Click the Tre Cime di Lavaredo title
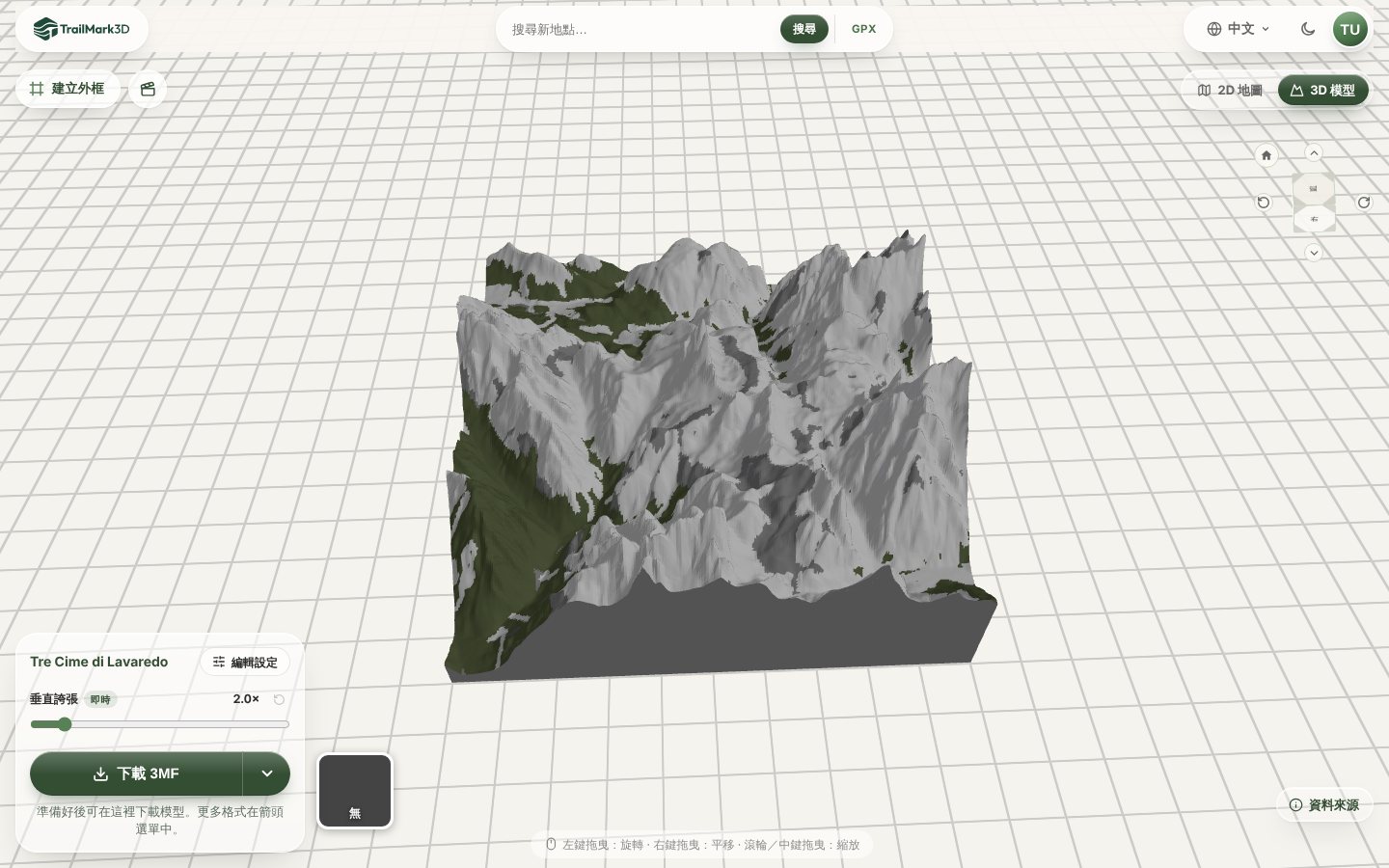The height and width of the screenshot is (868, 1389). click(99, 662)
